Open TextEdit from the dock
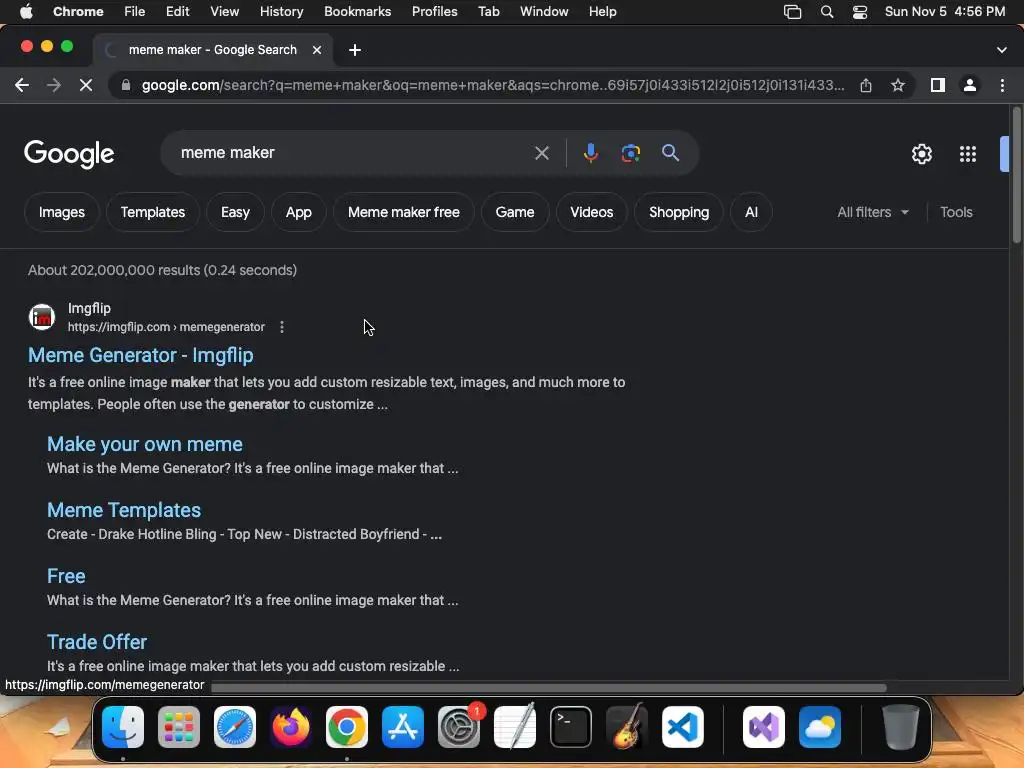The image size is (1024, 768). click(x=515, y=727)
